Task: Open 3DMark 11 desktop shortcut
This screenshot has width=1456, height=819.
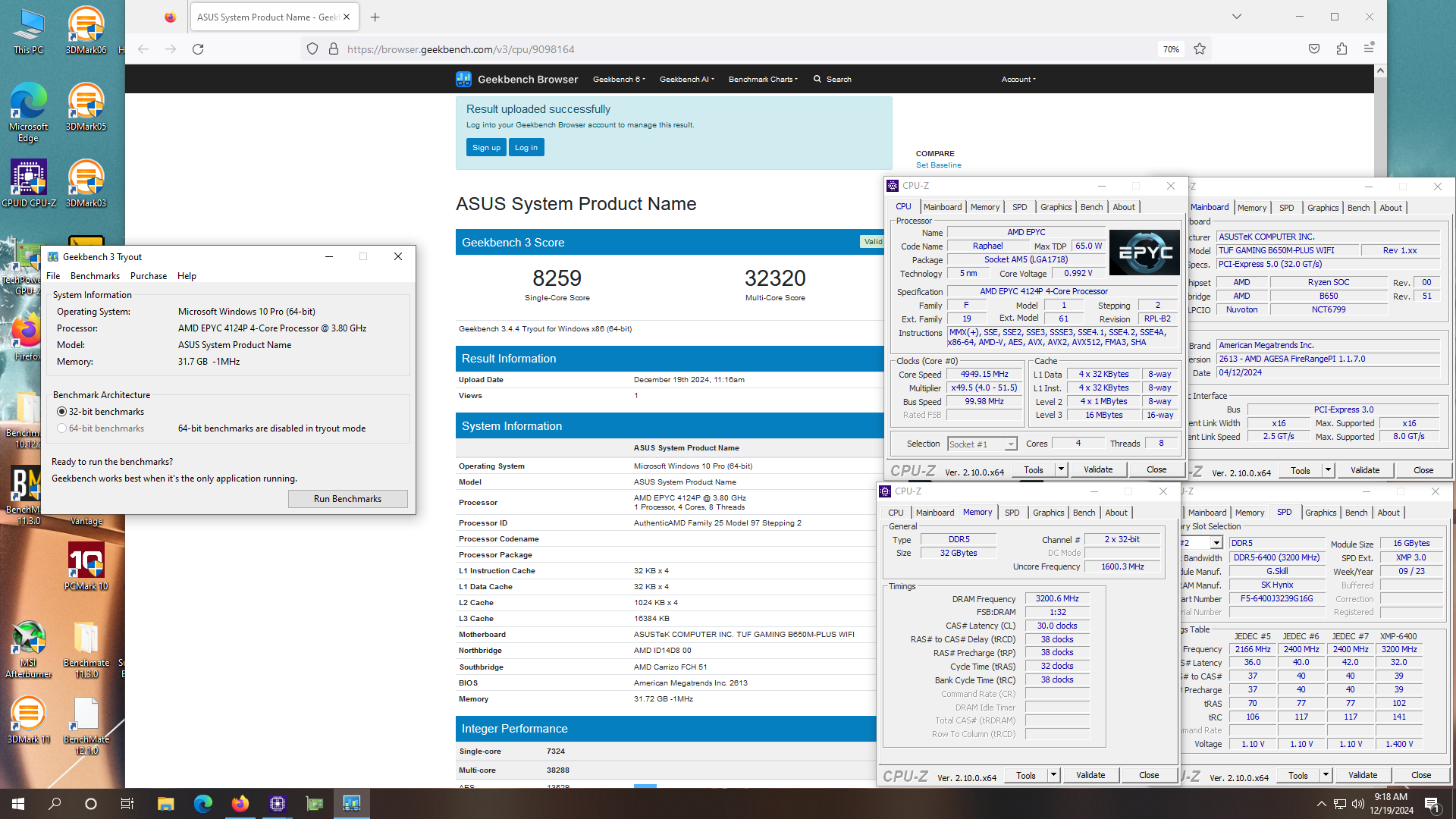Action: coord(28,720)
